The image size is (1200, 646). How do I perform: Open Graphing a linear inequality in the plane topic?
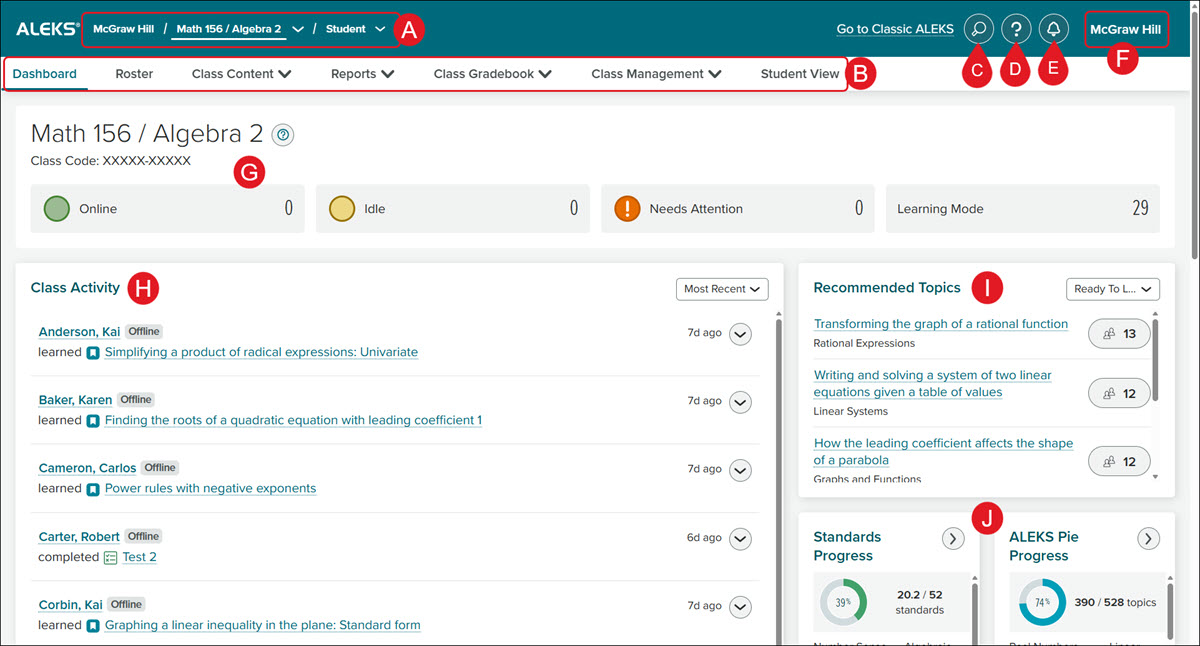tap(262, 625)
